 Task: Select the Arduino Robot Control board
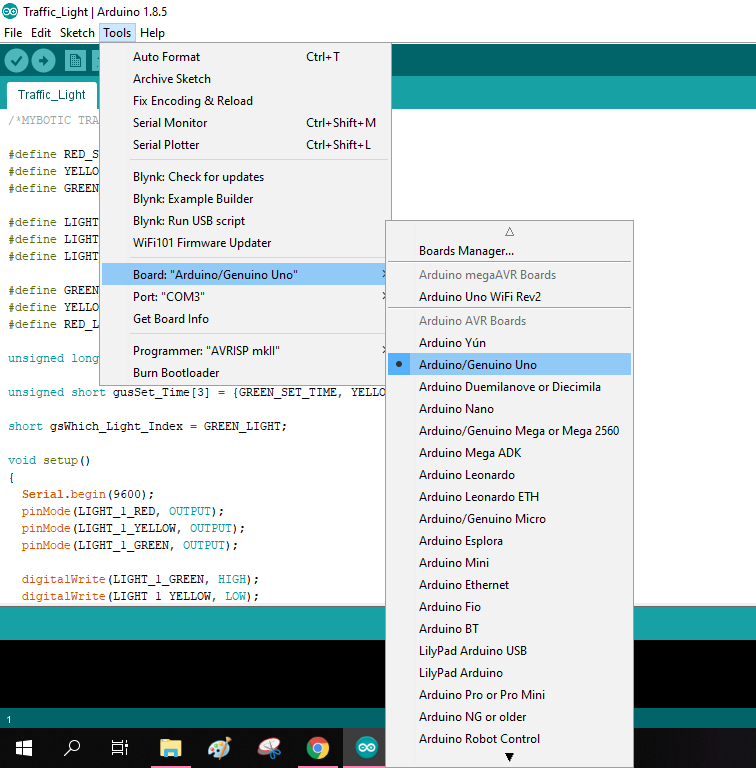click(x=509, y=740)
